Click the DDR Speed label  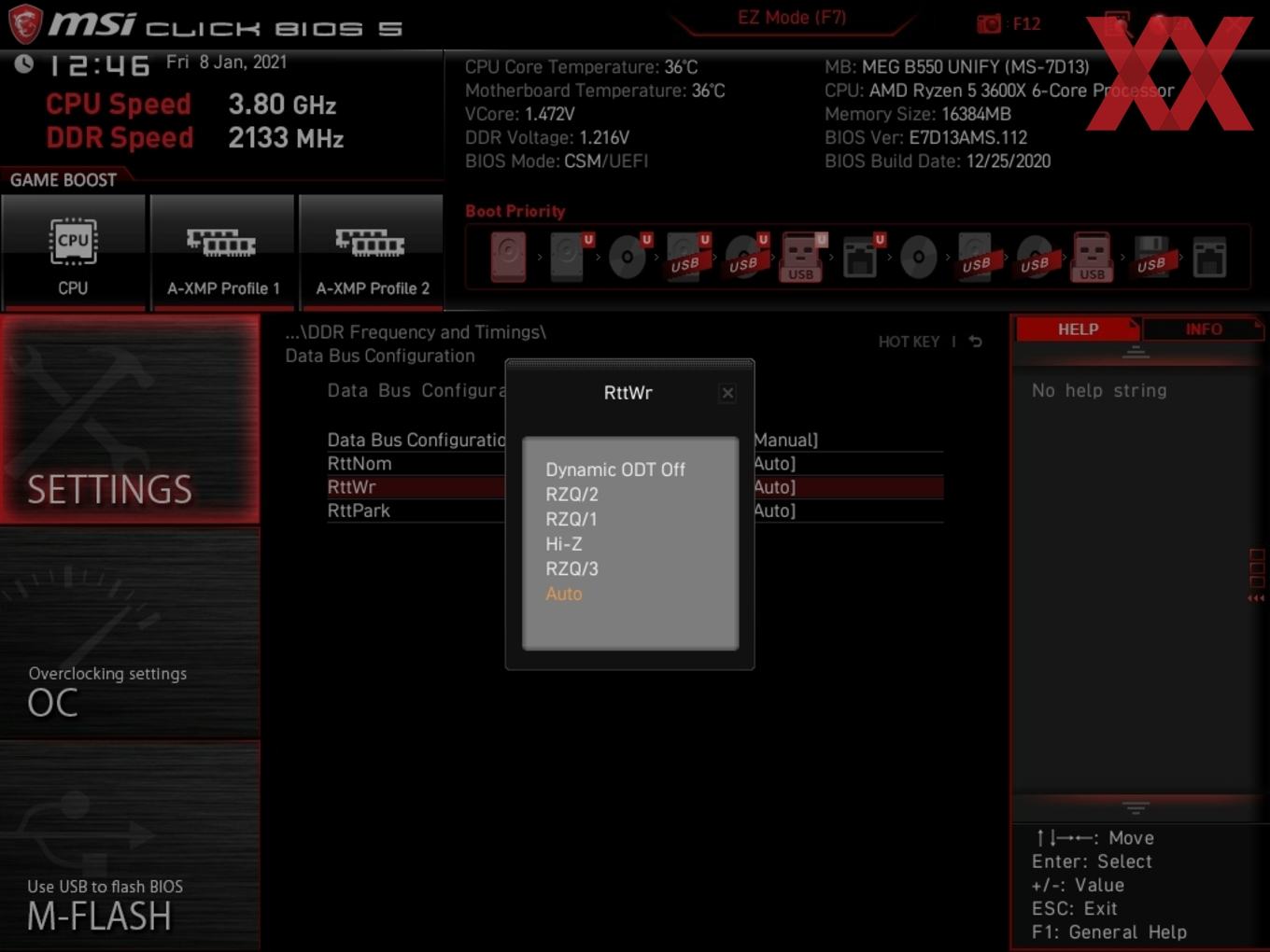(x=120, y=138)
